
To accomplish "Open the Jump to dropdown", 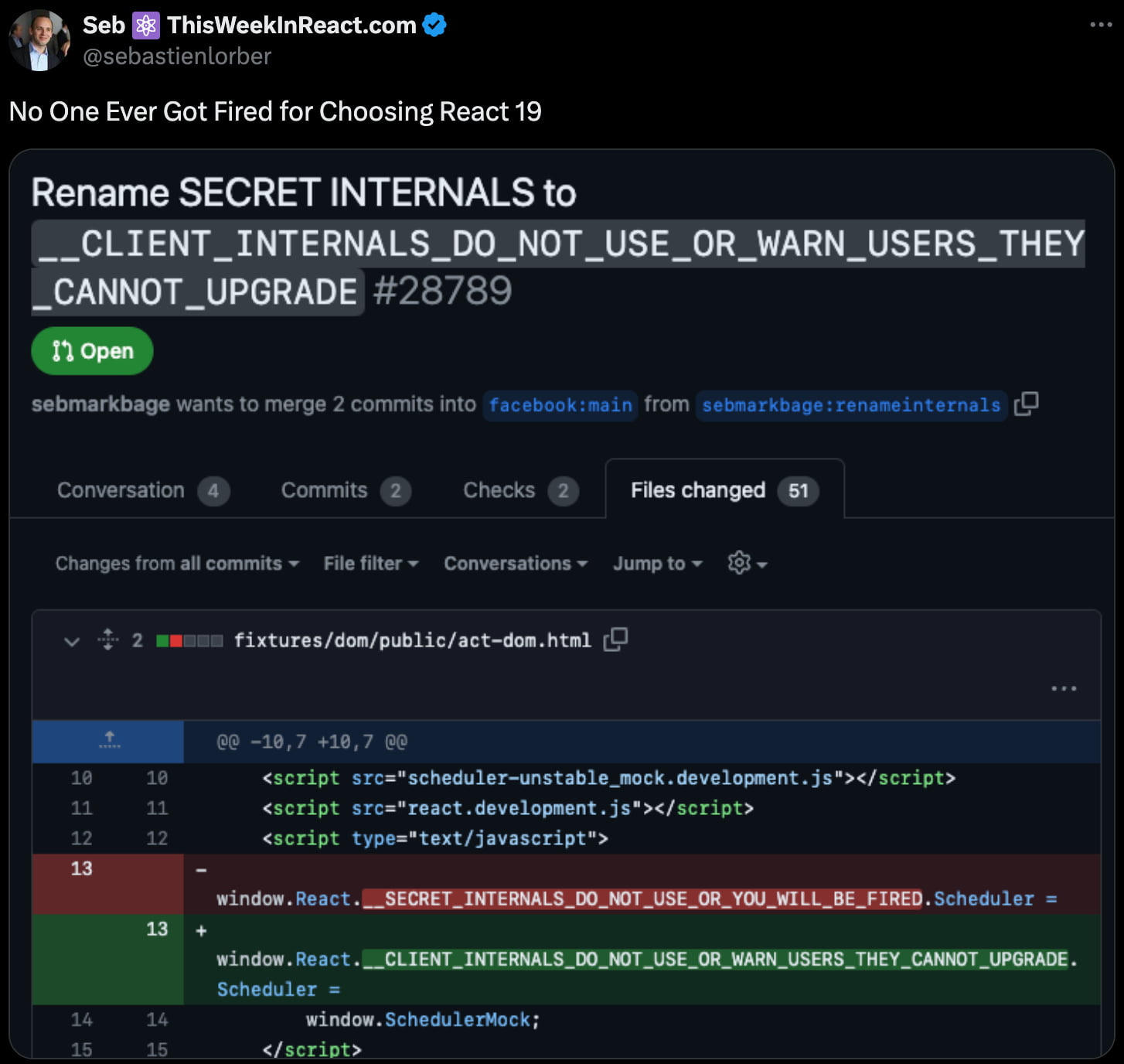I will click(658, 564).
